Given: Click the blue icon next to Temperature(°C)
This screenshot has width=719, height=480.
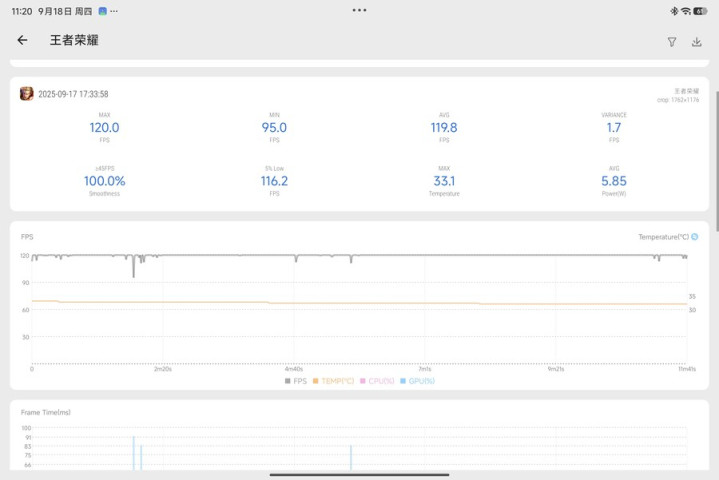Looking at the screenshot, I should coord(695,237).
